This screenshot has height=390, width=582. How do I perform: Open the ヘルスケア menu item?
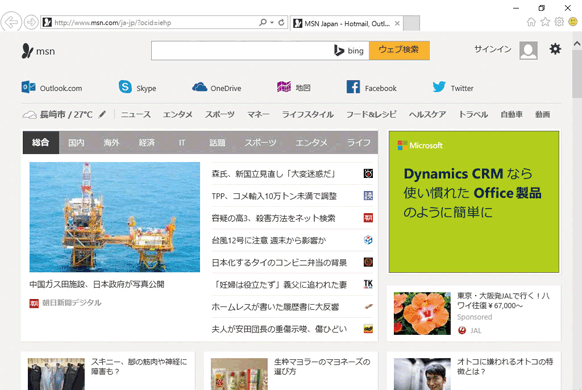tap(428, 115)
